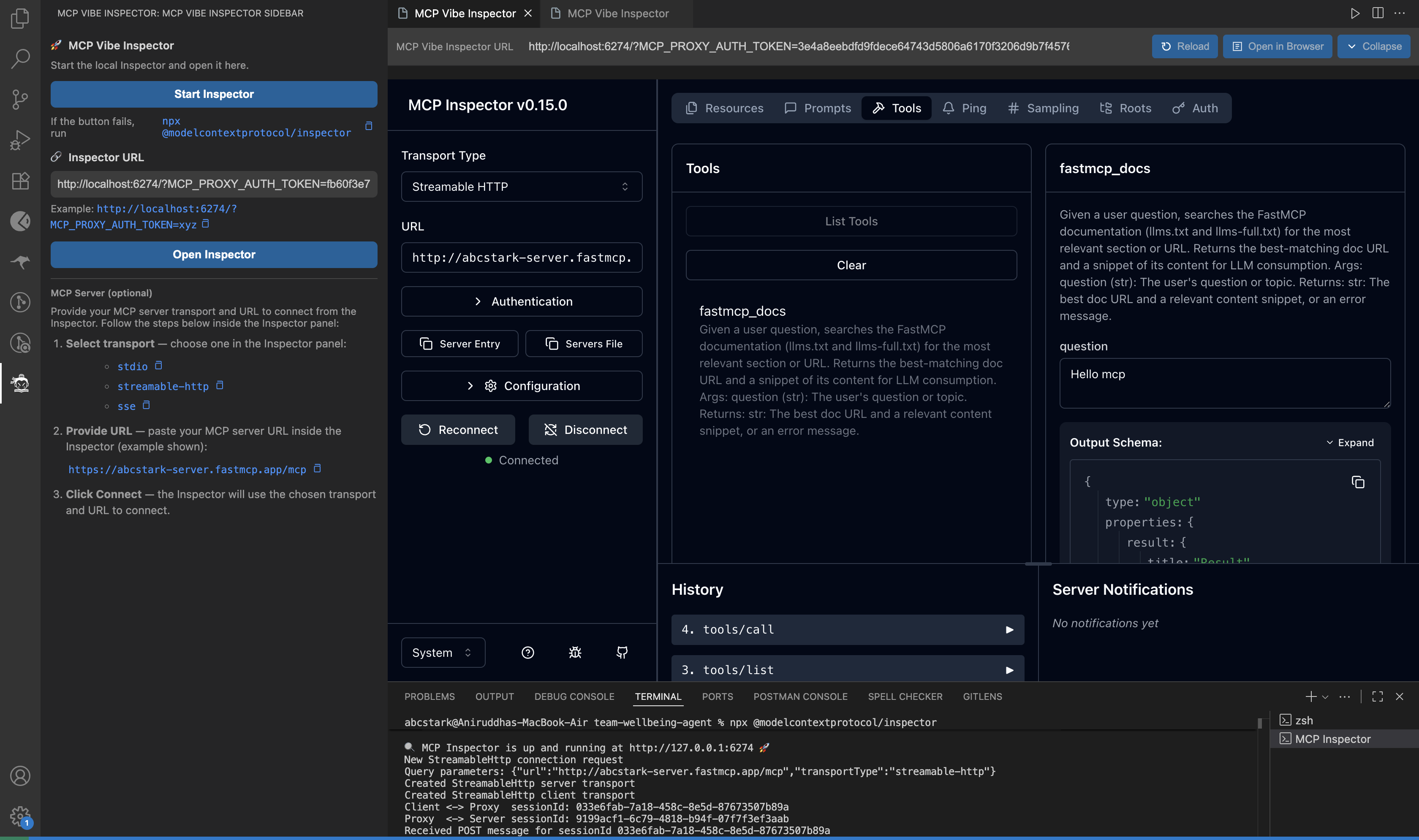The height and width of the screenshot is (840, 1419).
Task: Expand the 3. tools/list history entry
Action: [x=848, y=669]
